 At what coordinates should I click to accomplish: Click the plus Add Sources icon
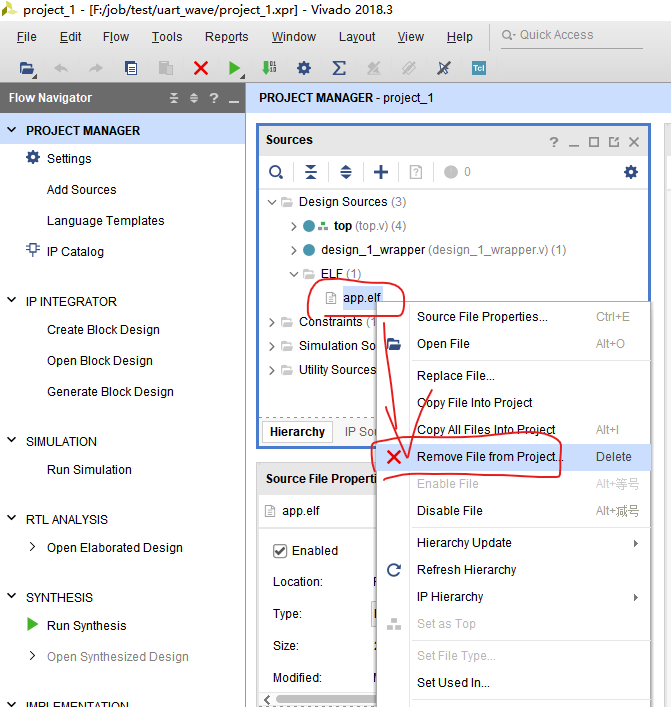point(381,172)
